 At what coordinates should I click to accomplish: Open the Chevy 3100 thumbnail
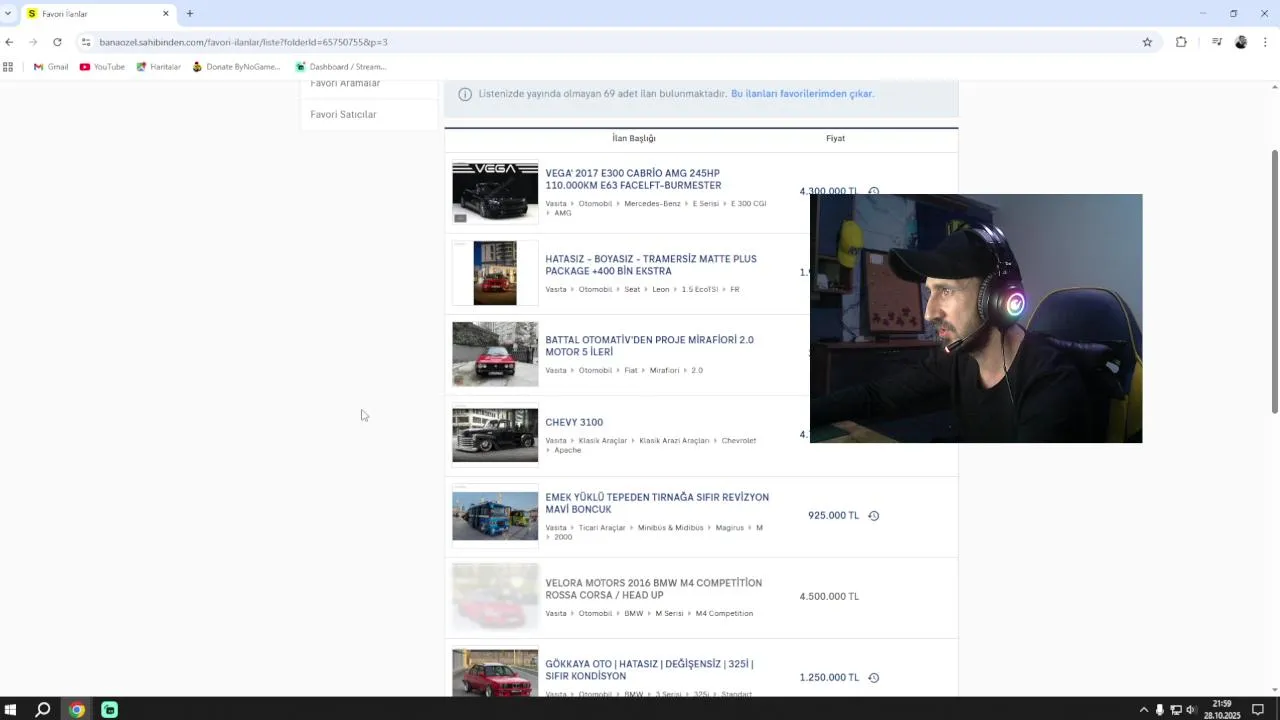pos(495,435)
